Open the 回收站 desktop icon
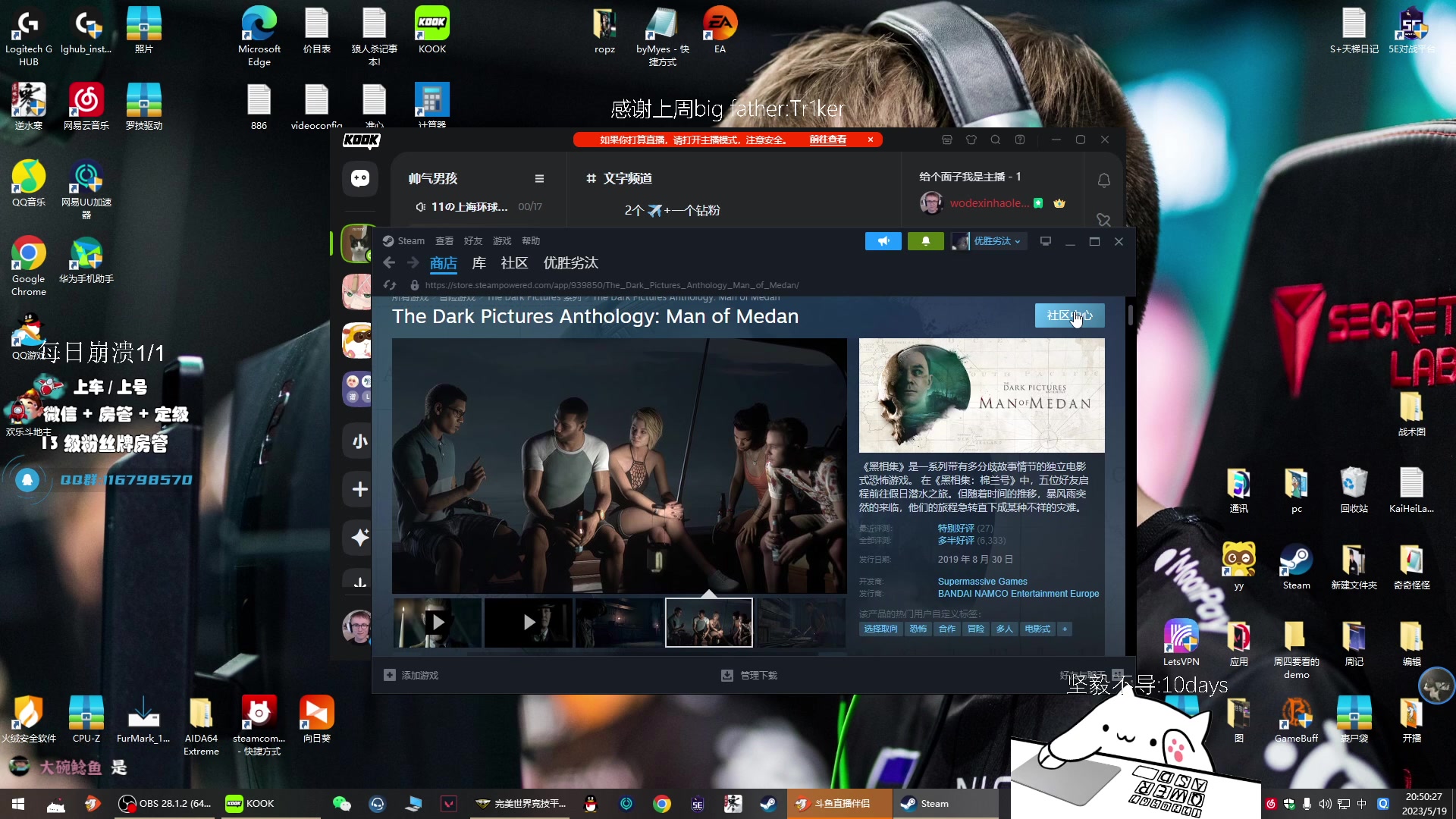Viewport: 1456px width, 819px height. pyautogui.click(x=1354, y=490)
